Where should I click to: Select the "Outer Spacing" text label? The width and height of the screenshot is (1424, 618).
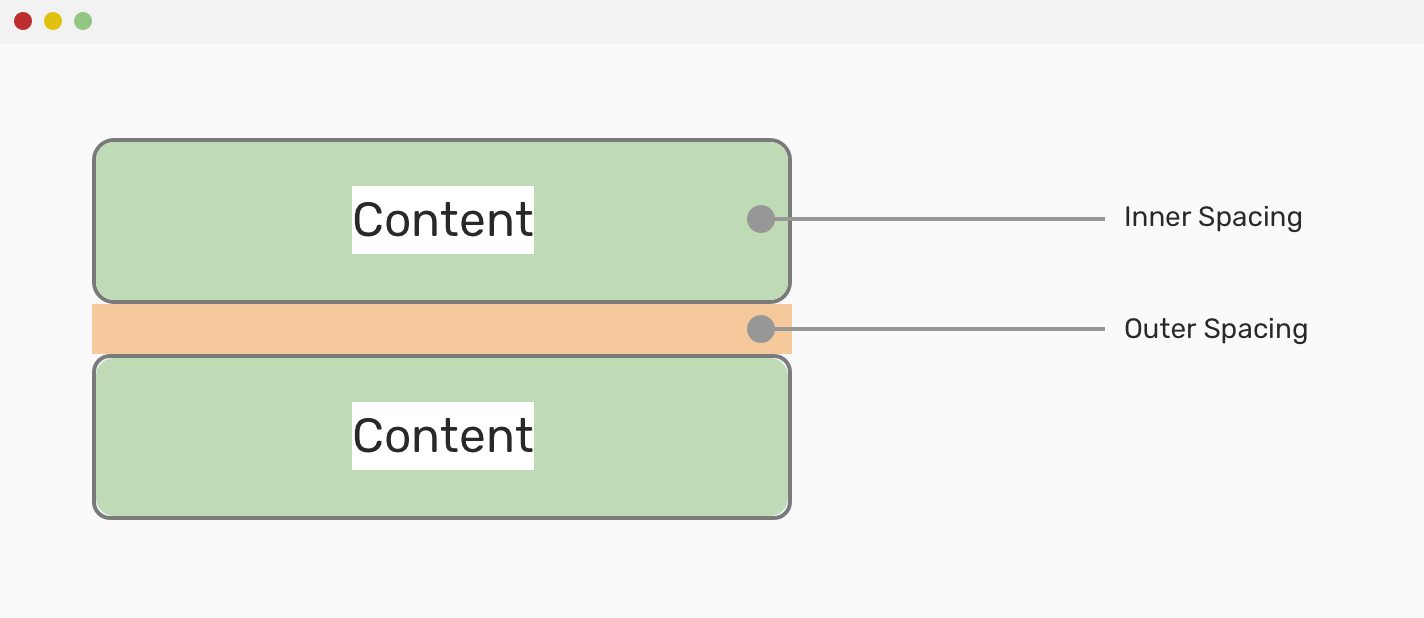point(1215,329)
